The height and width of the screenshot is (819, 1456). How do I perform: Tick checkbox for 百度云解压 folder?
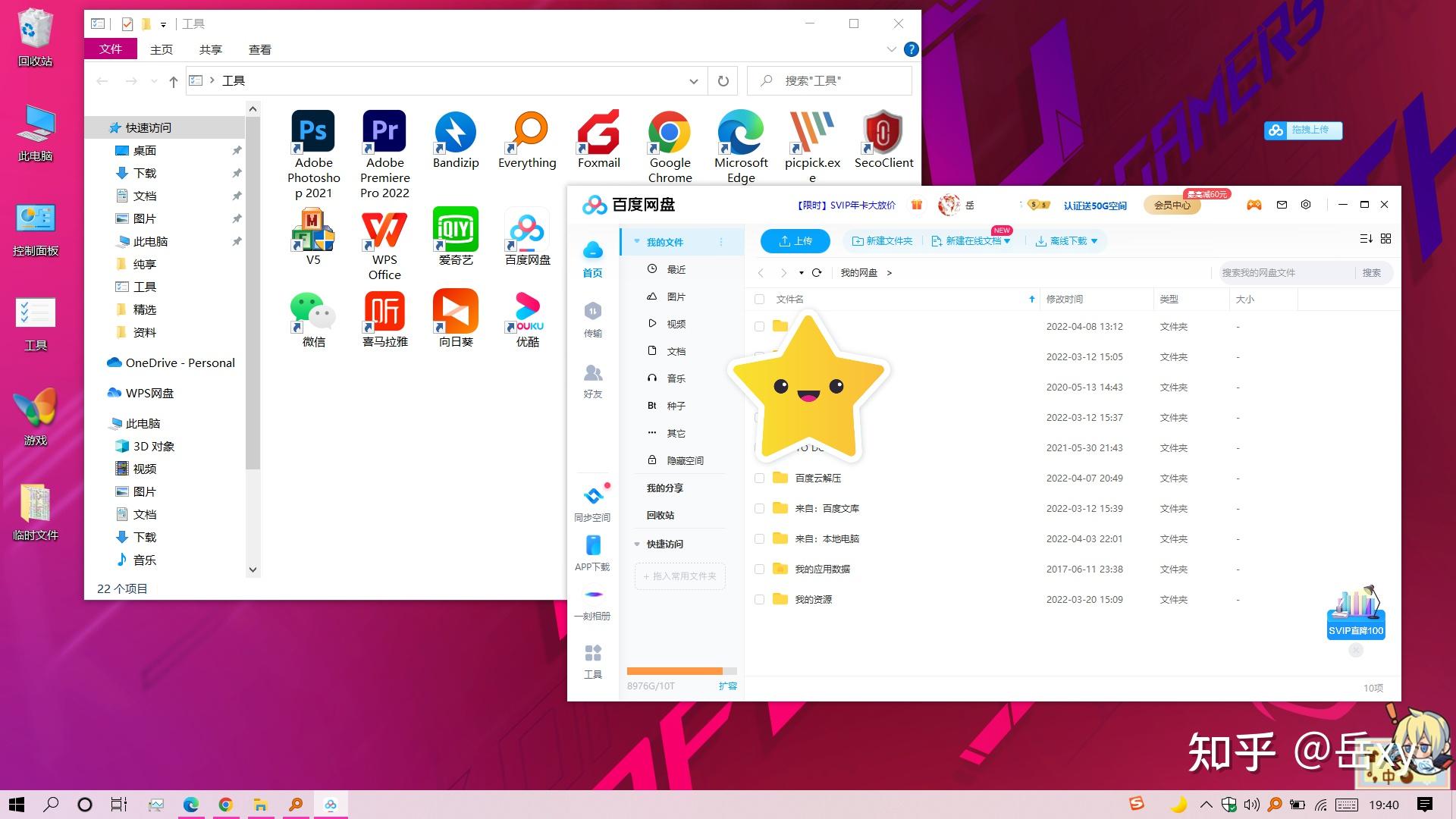click(759, 479)
